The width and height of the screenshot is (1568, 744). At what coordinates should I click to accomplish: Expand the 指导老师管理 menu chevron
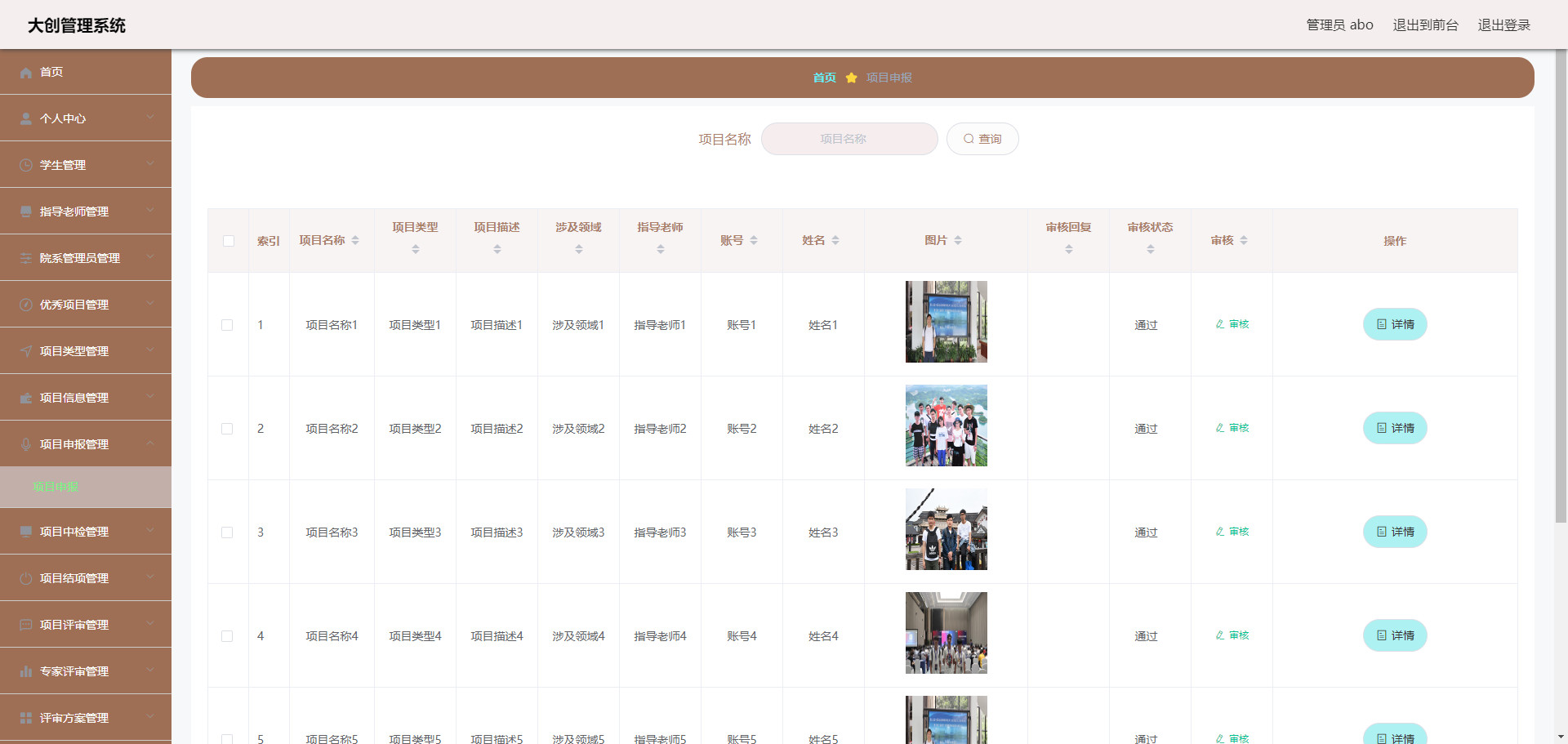coord(150,211)
